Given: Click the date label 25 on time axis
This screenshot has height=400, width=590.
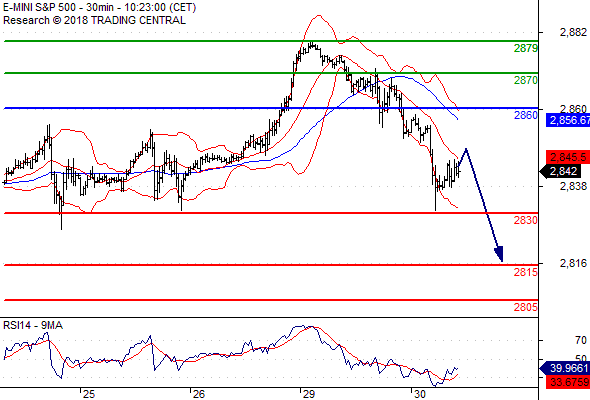Looking at the screenshot, I should [x=89, y=394].
